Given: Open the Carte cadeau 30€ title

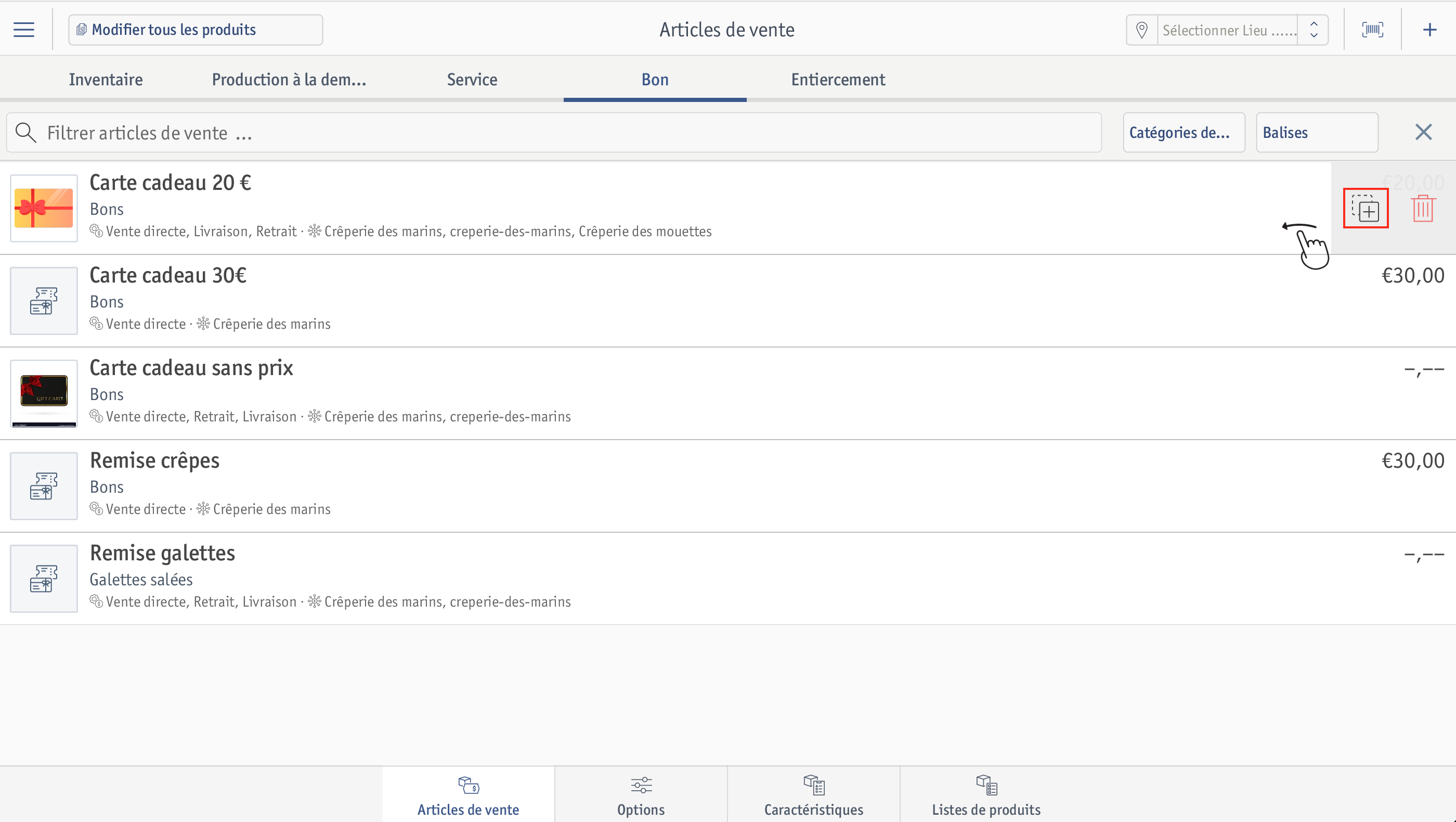Looking at the screenshot, I should tap(168, 275).
